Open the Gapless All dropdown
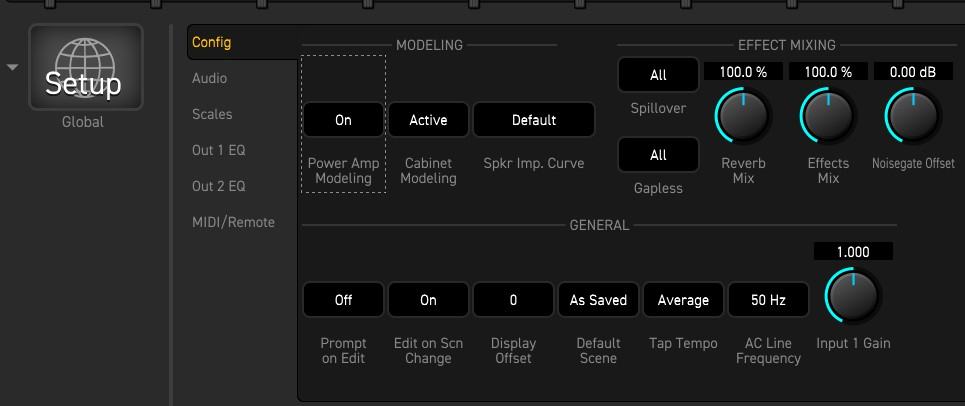 click(x=658, y=155)
